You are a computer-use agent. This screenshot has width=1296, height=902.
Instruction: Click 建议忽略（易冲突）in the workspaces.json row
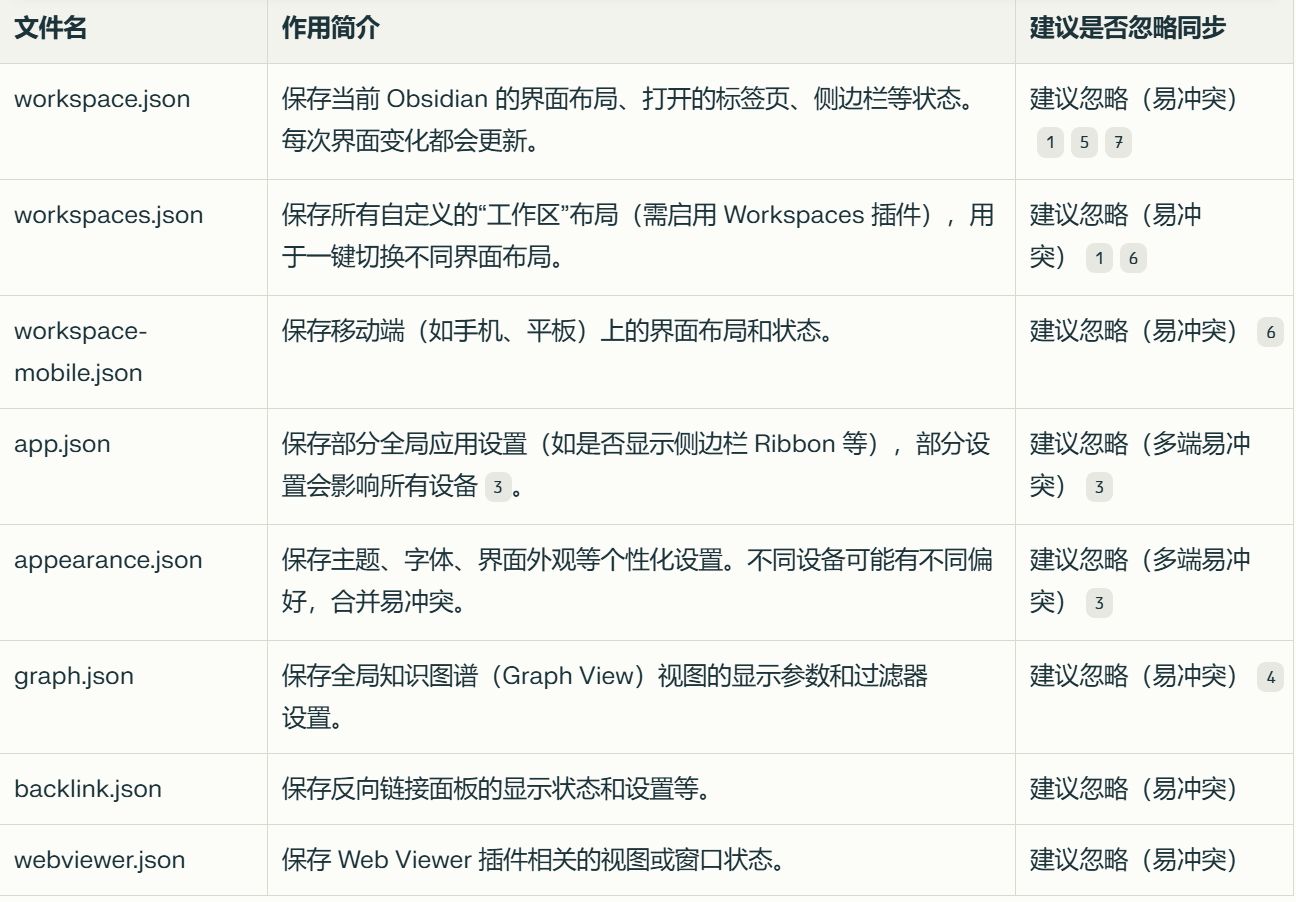click(x=1116, y=237)
